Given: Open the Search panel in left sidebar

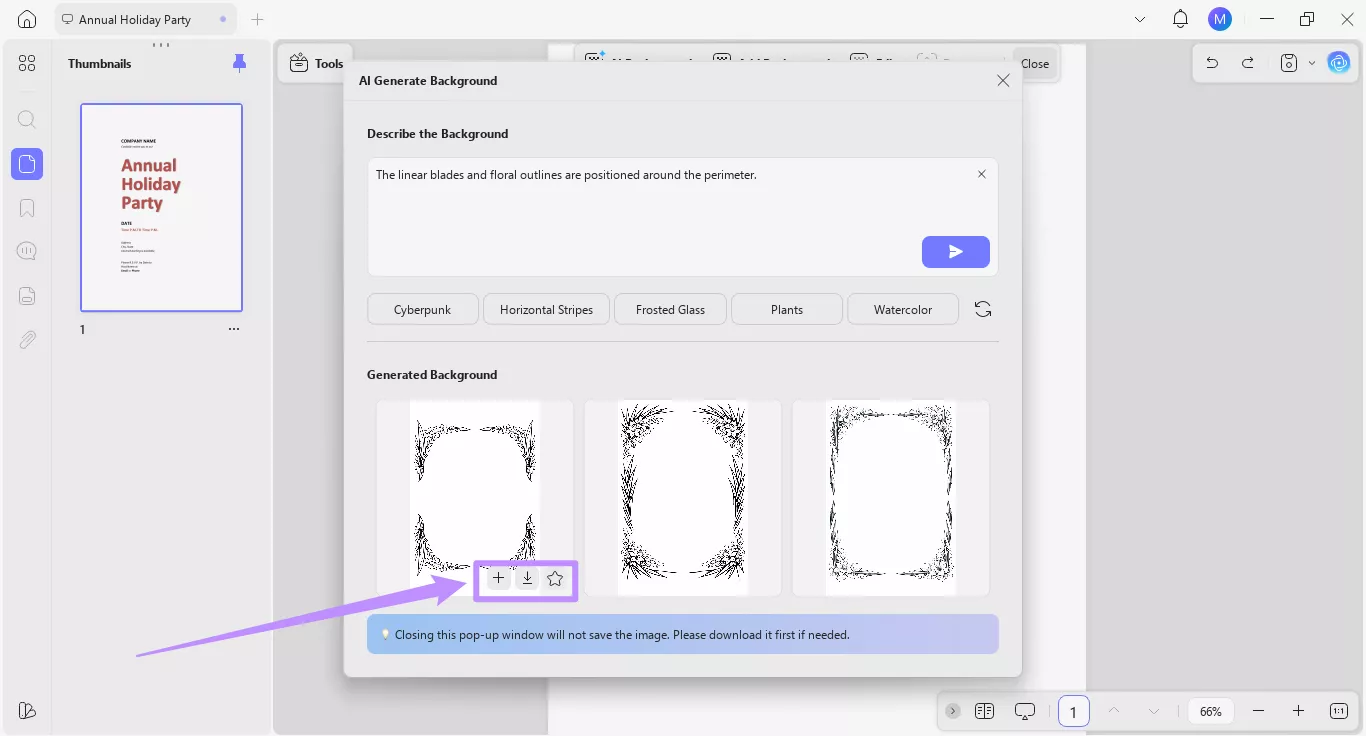Looking at the screenshot, I should pos(27,119).
